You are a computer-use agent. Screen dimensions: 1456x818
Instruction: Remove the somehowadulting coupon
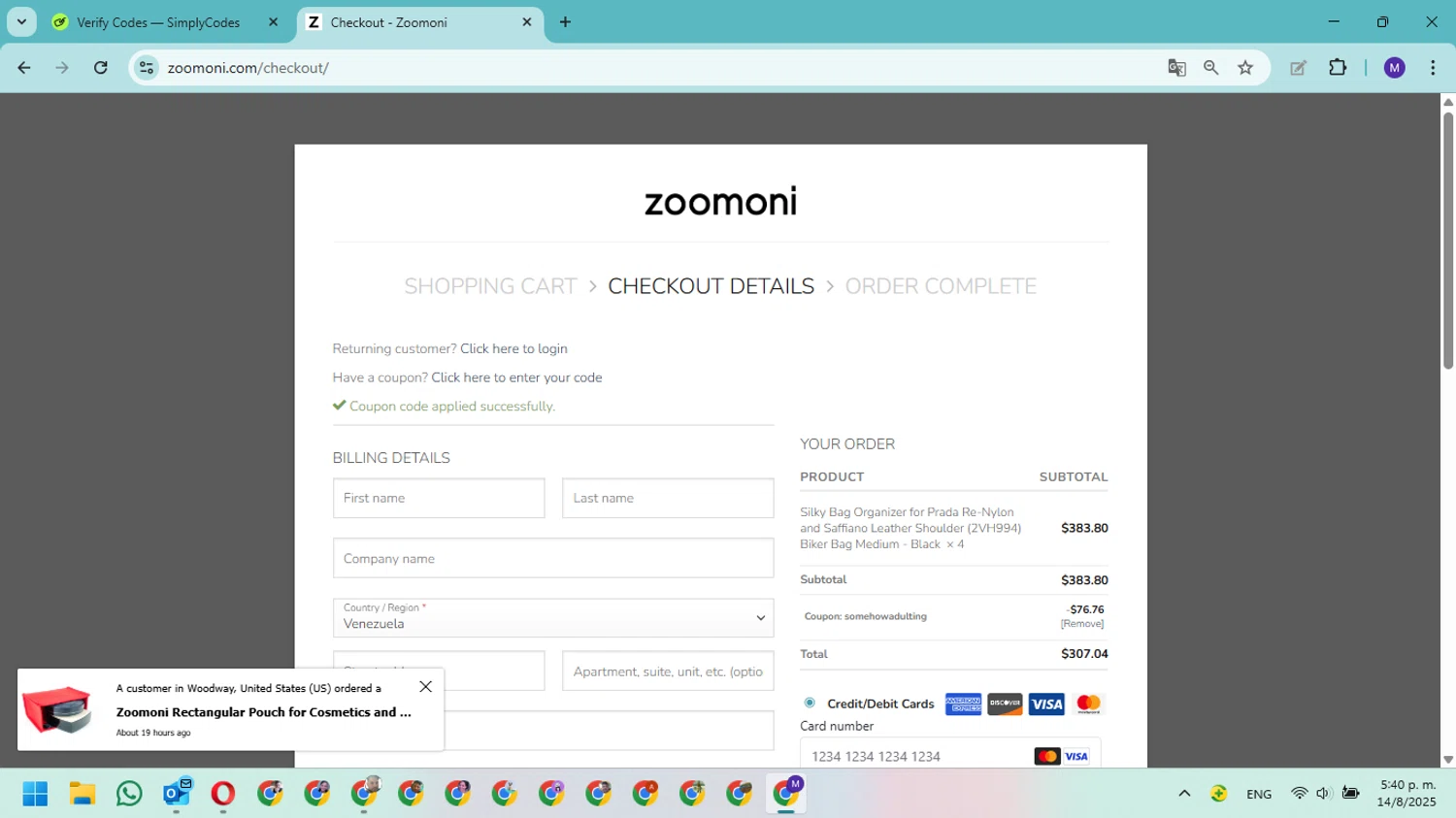[1081, 624]
